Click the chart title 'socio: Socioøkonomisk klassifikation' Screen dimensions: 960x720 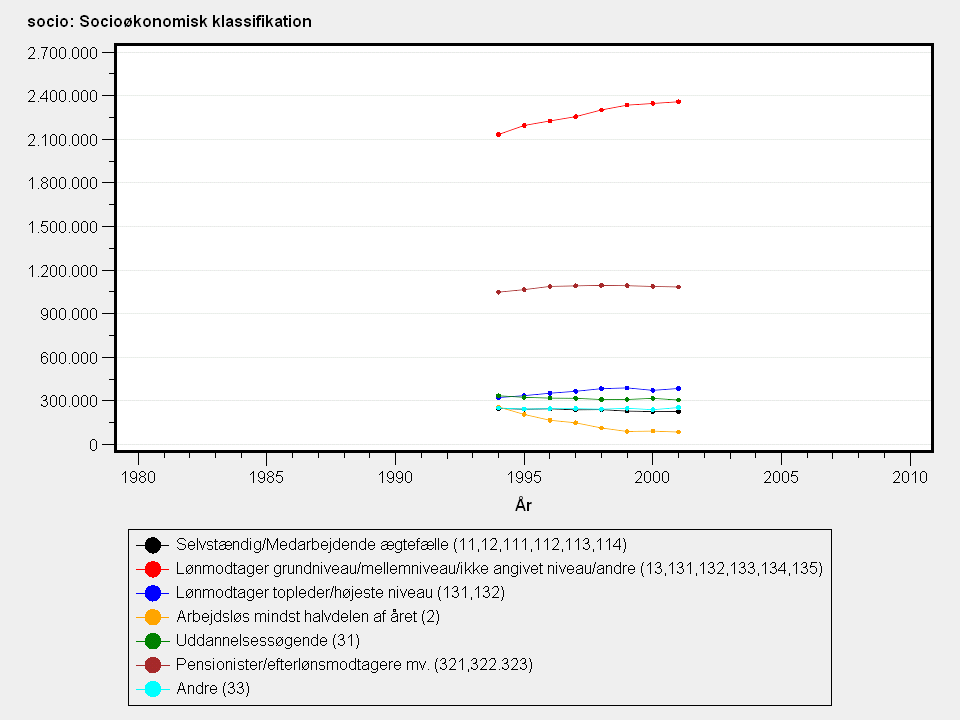click(169, 21)
